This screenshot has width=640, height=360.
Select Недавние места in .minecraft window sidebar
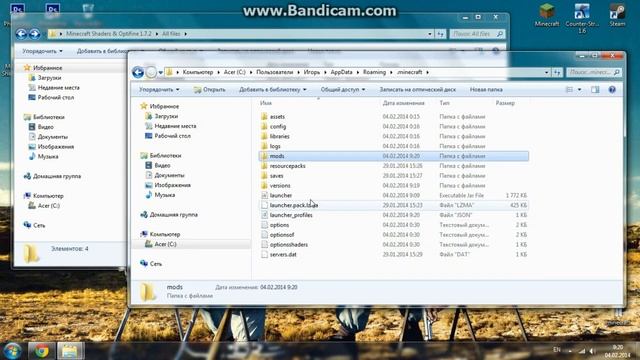pyautogui.click(x=175, y=126)
